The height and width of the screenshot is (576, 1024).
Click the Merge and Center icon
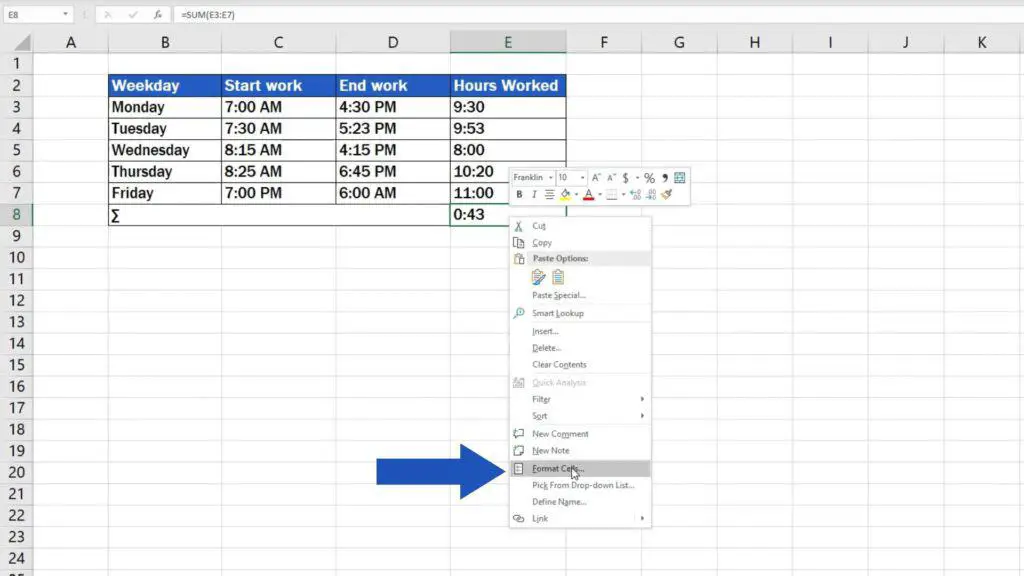tap(680, 178)
